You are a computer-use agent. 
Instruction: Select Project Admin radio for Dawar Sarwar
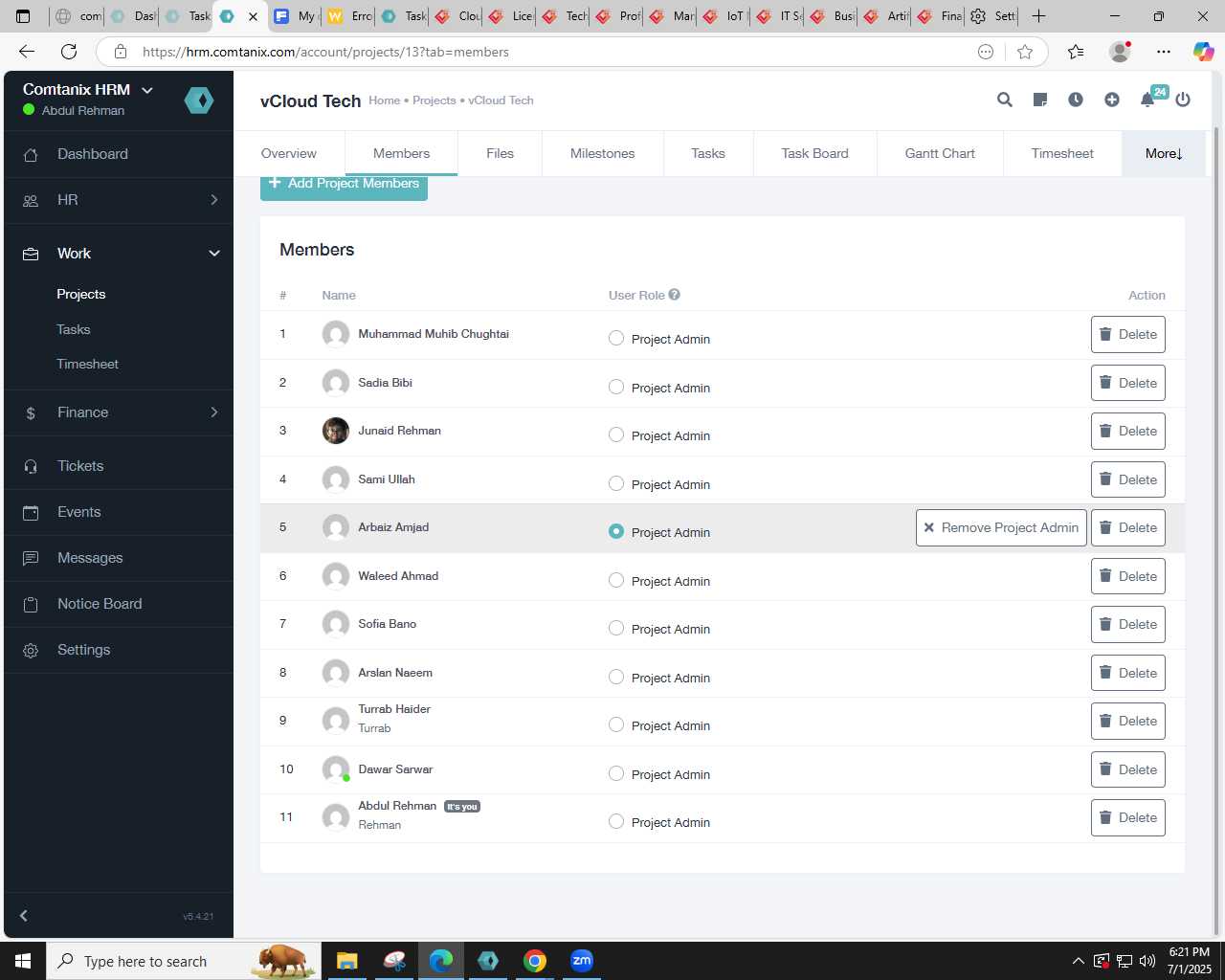616,773
